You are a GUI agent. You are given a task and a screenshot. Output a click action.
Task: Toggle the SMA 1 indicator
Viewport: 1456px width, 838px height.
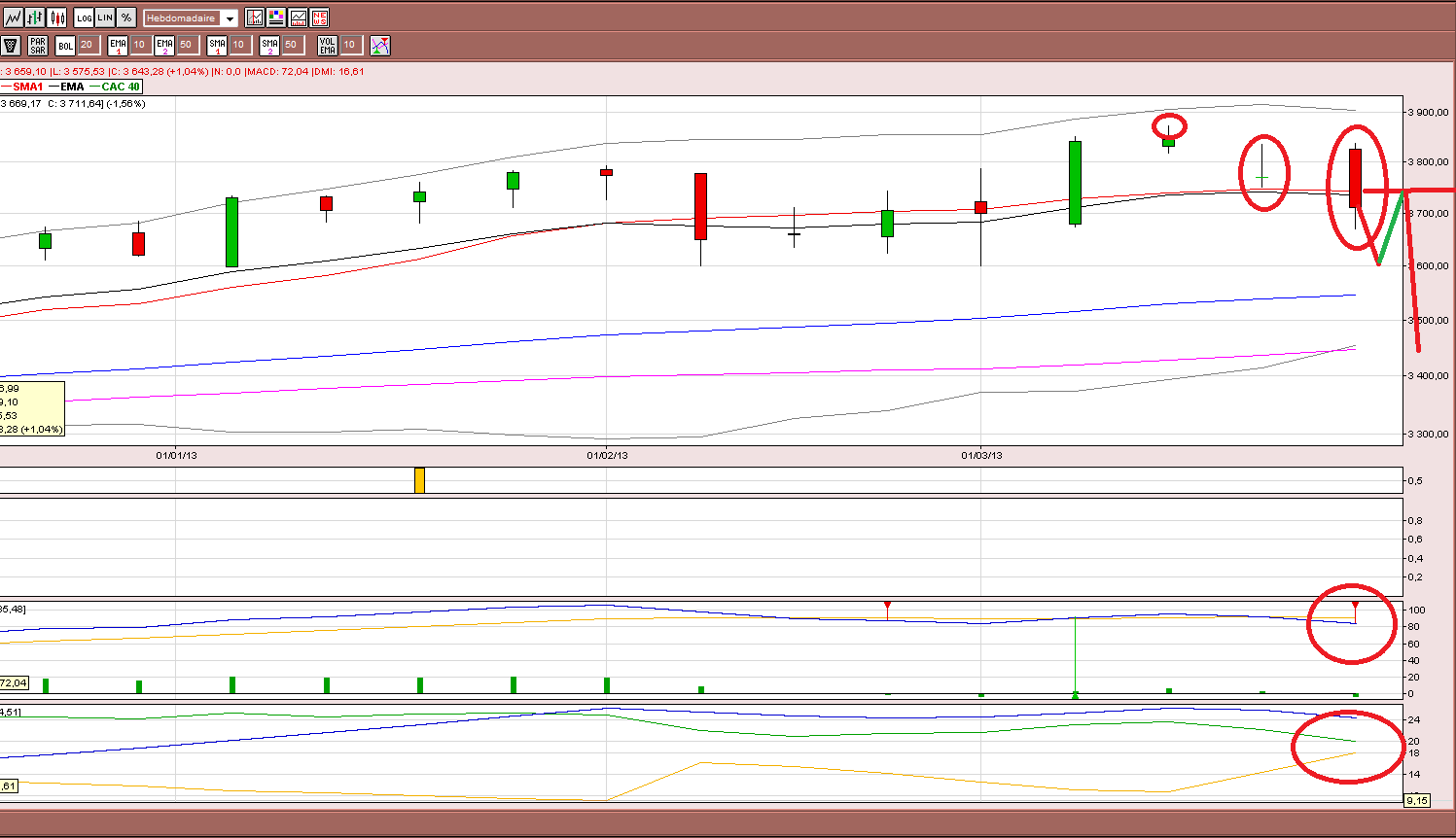pyautogui.click(x=217, y=46)
